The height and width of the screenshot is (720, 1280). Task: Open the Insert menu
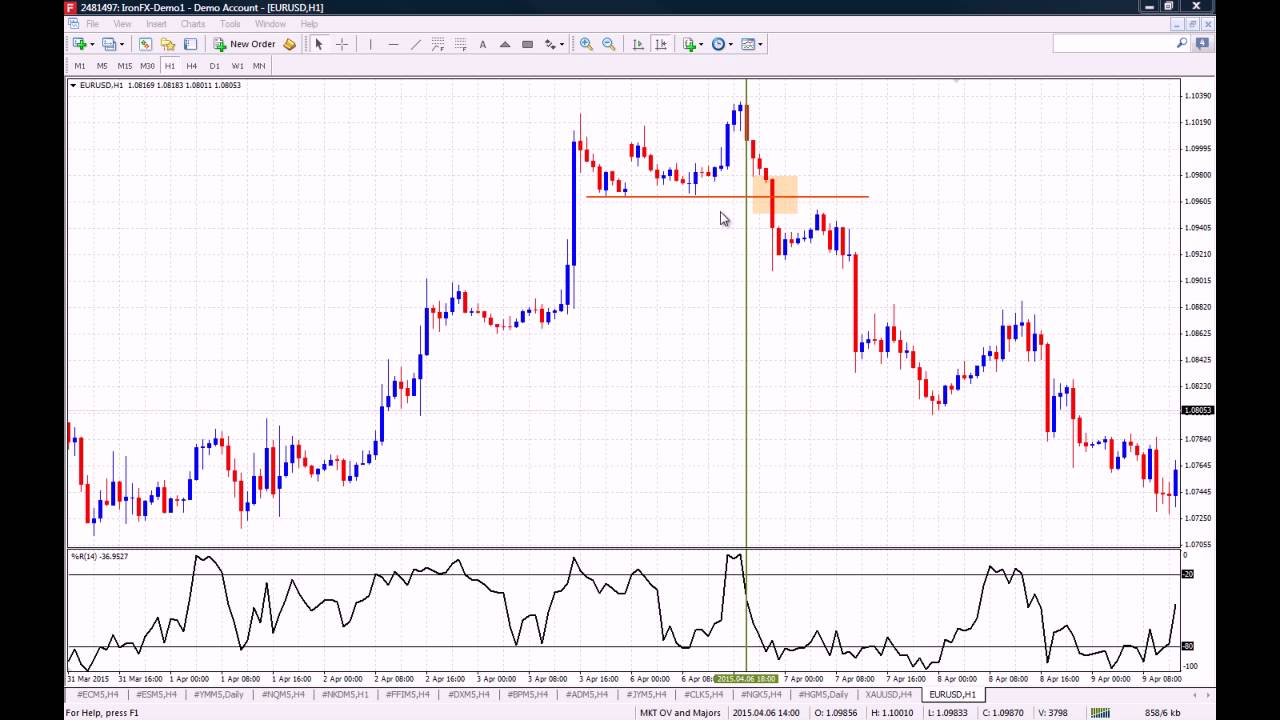click(x=156, y=24)
